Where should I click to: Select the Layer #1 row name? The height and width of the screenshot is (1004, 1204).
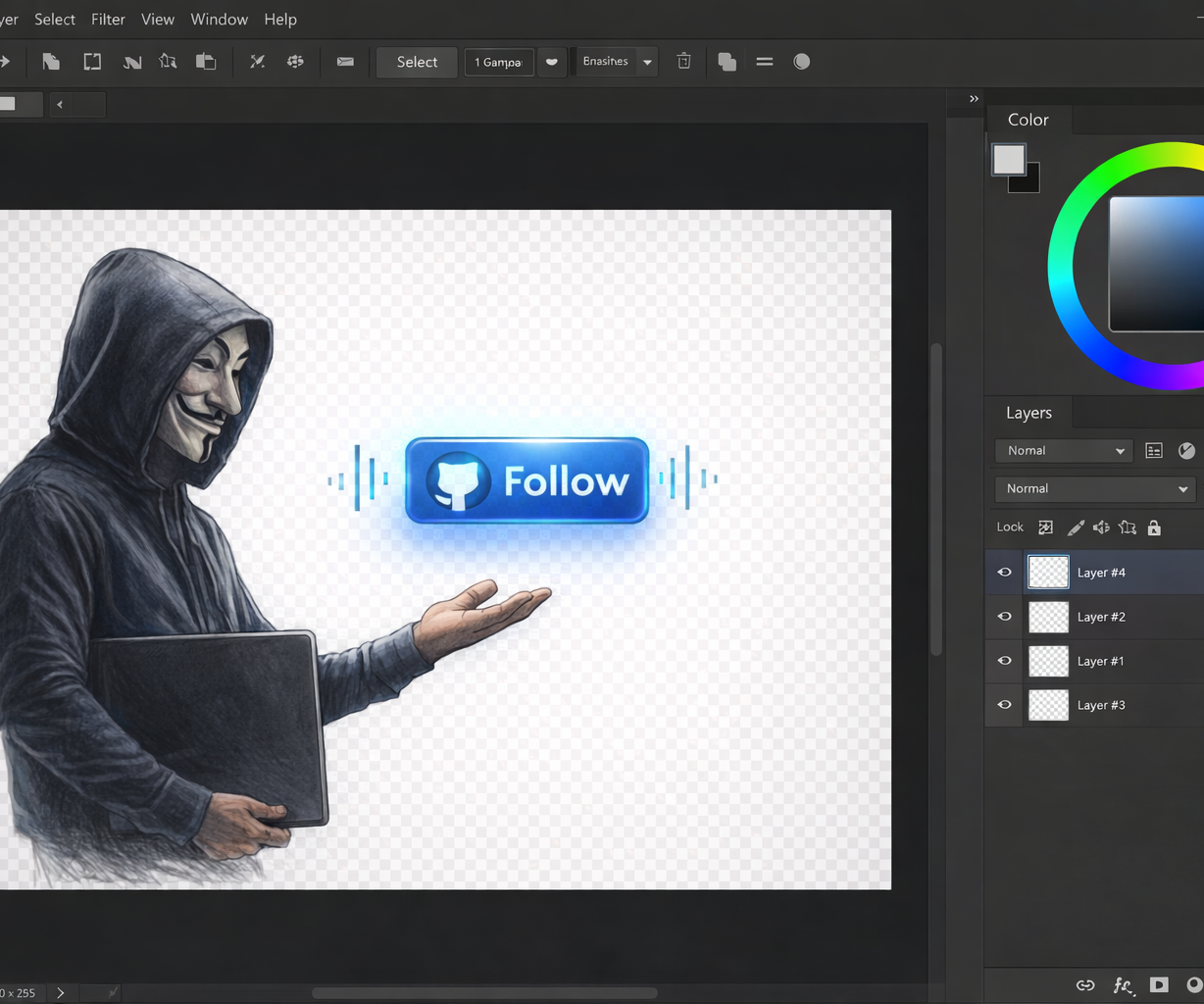(1101, 661)
